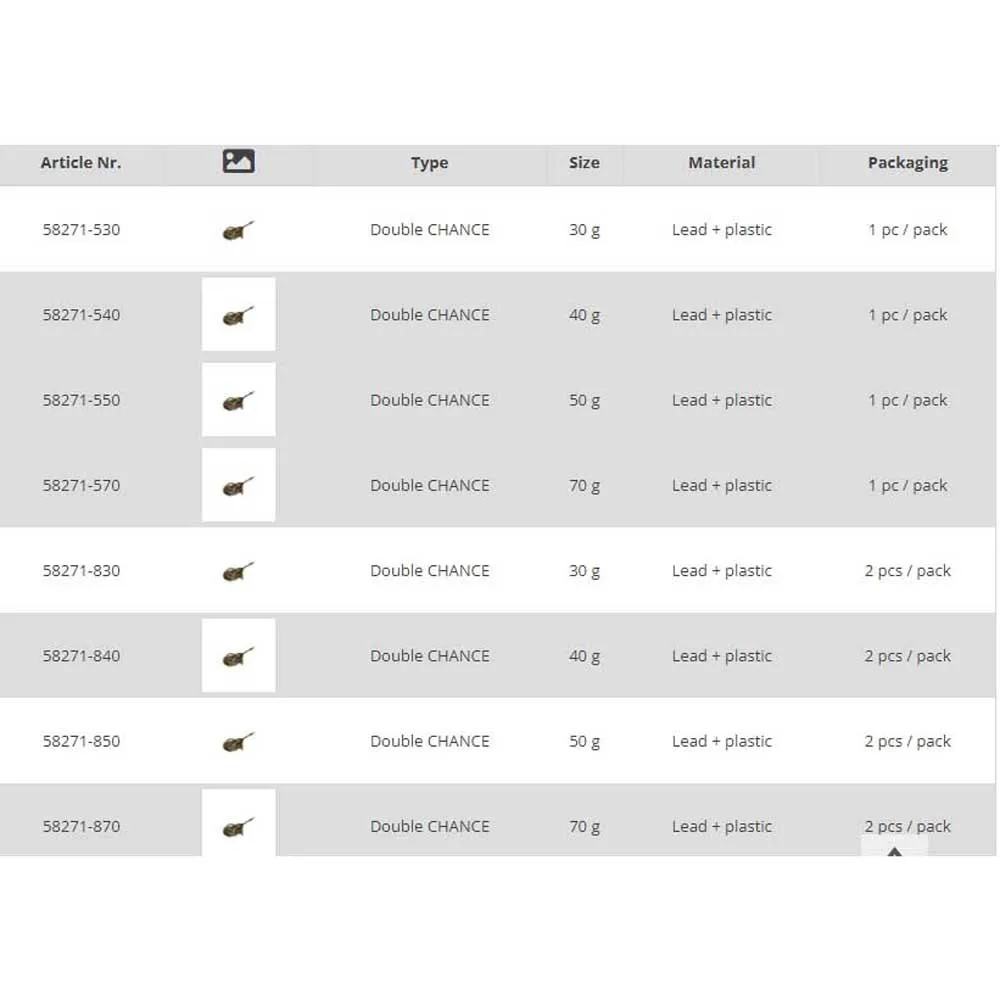Image resolution: width=1000 pixels, height=1000 pixels.
Task: Open product thumbnail for article 58271-570
Action: [x=238, y=485]
